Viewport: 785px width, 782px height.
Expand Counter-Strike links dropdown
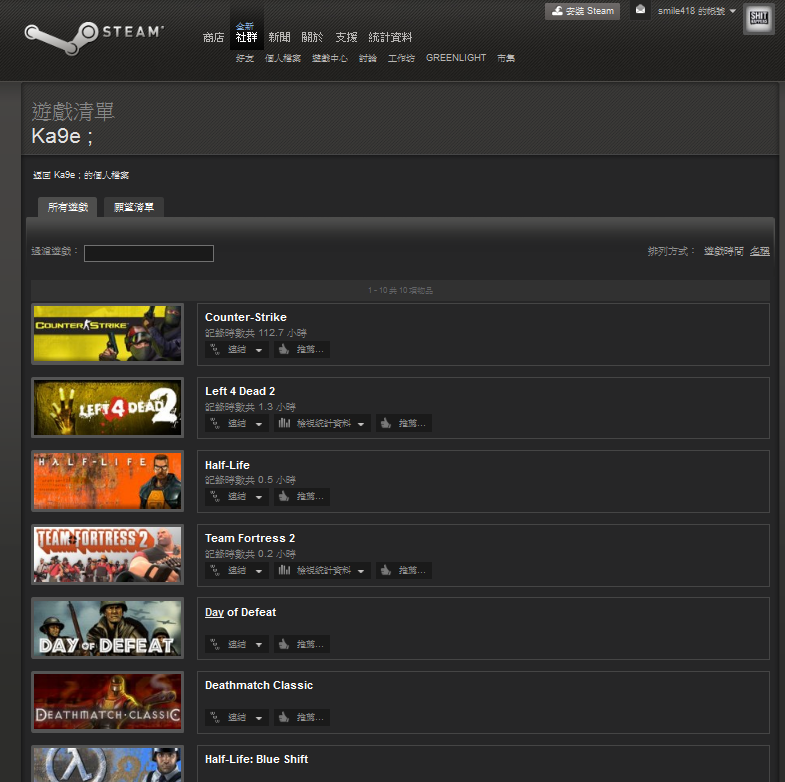click(x=237, y=349)
